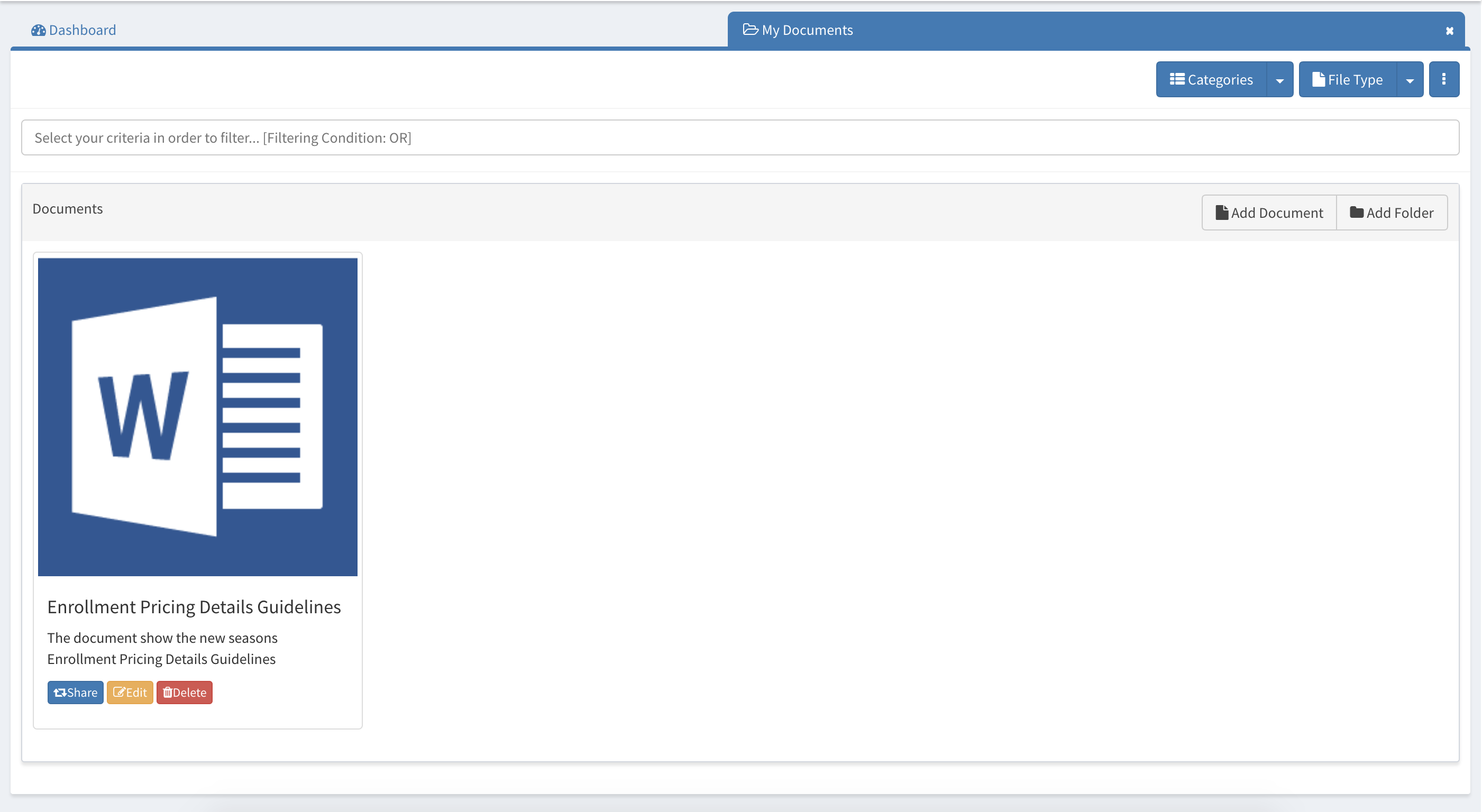The width and height of the screenshot is (1482, 812).
Task: Click the vertical ellipsis more options button
Action: 1443,79
